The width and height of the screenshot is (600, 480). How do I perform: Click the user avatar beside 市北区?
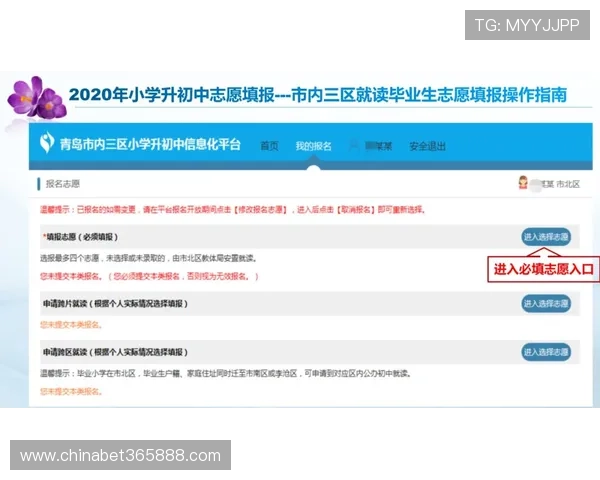(x=523, y=183)
